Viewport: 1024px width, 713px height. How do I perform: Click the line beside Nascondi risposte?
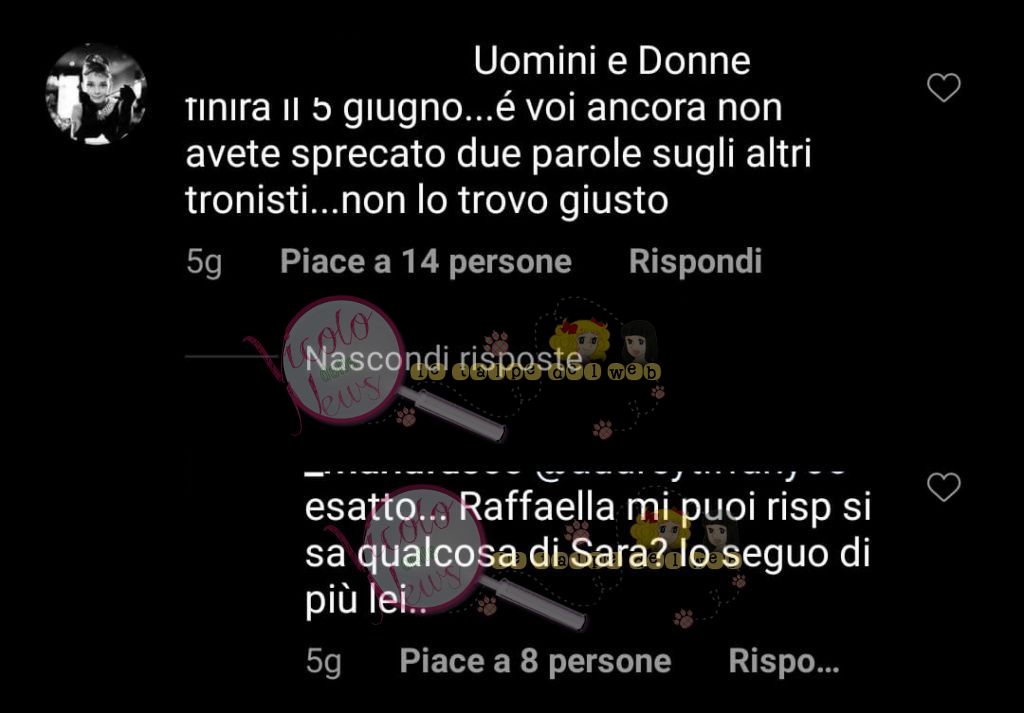232,356
